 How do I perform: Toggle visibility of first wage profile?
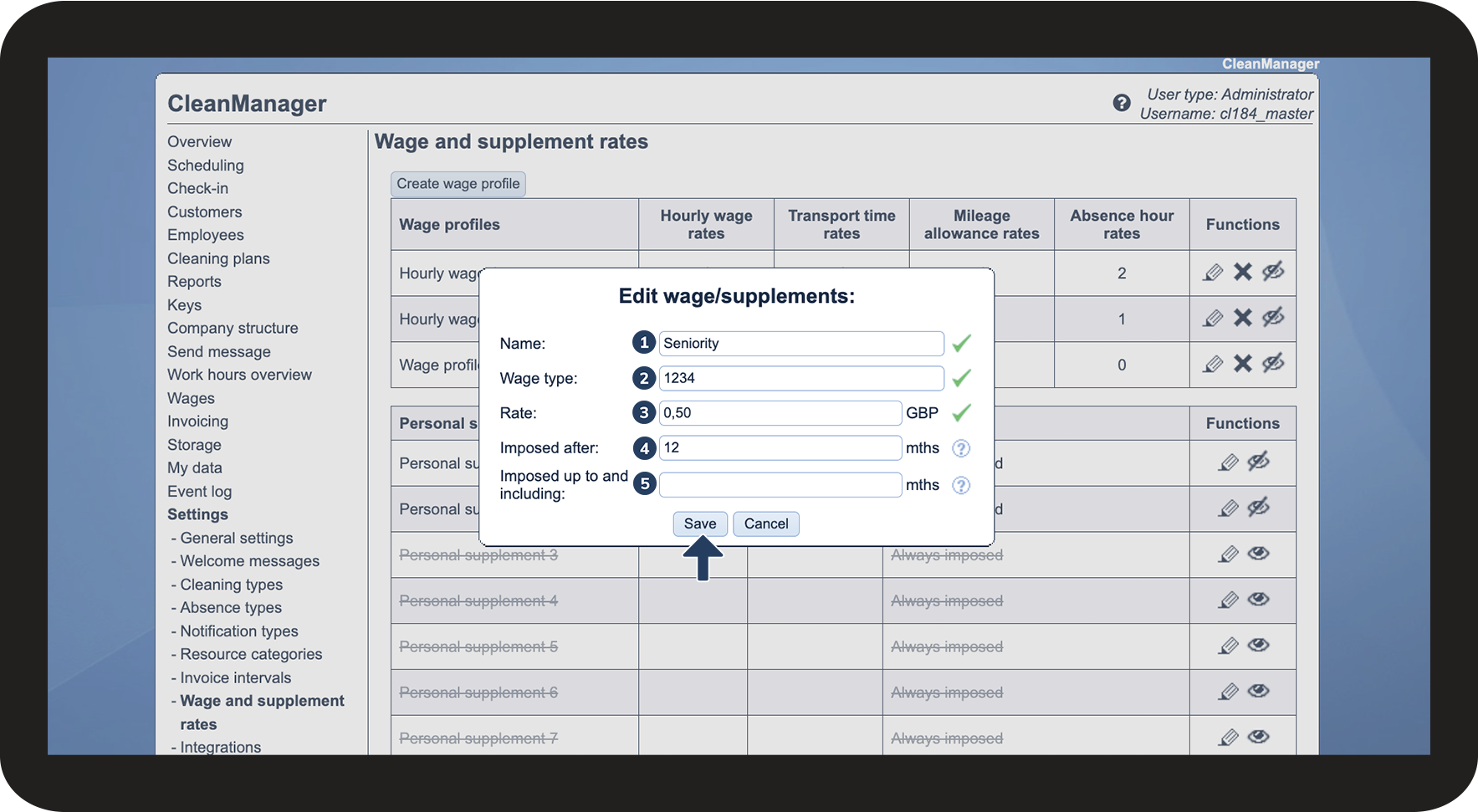(1273, 272)
